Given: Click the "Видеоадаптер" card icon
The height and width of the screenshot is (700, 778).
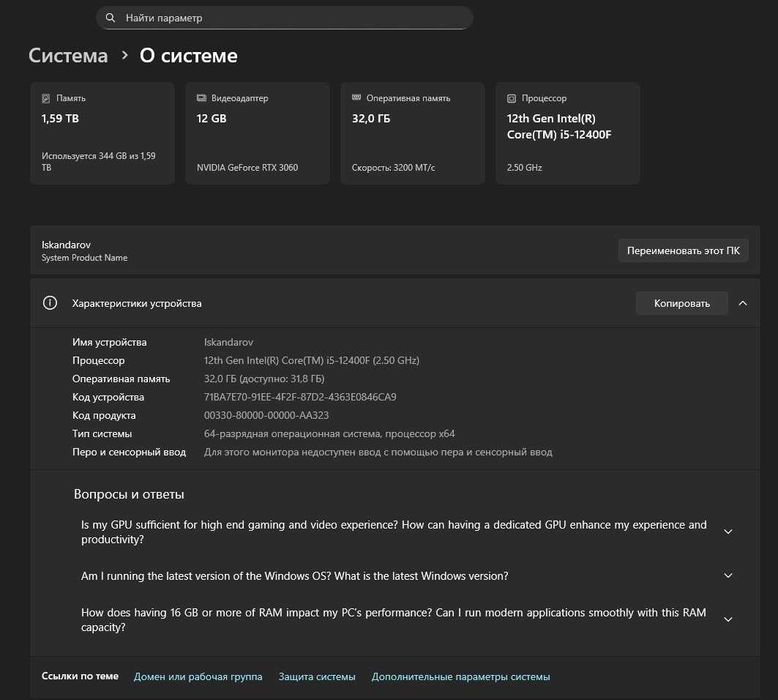Looking at the screenshot, I should (201, 98).
